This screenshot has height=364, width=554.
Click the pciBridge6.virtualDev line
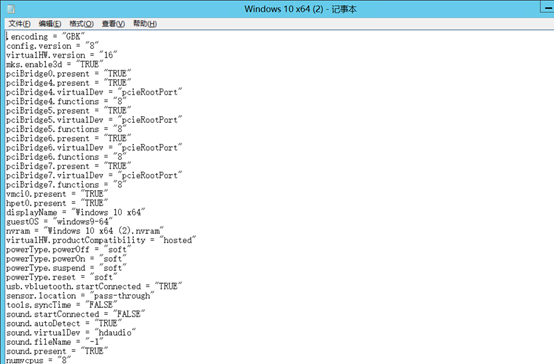[94, 147]
